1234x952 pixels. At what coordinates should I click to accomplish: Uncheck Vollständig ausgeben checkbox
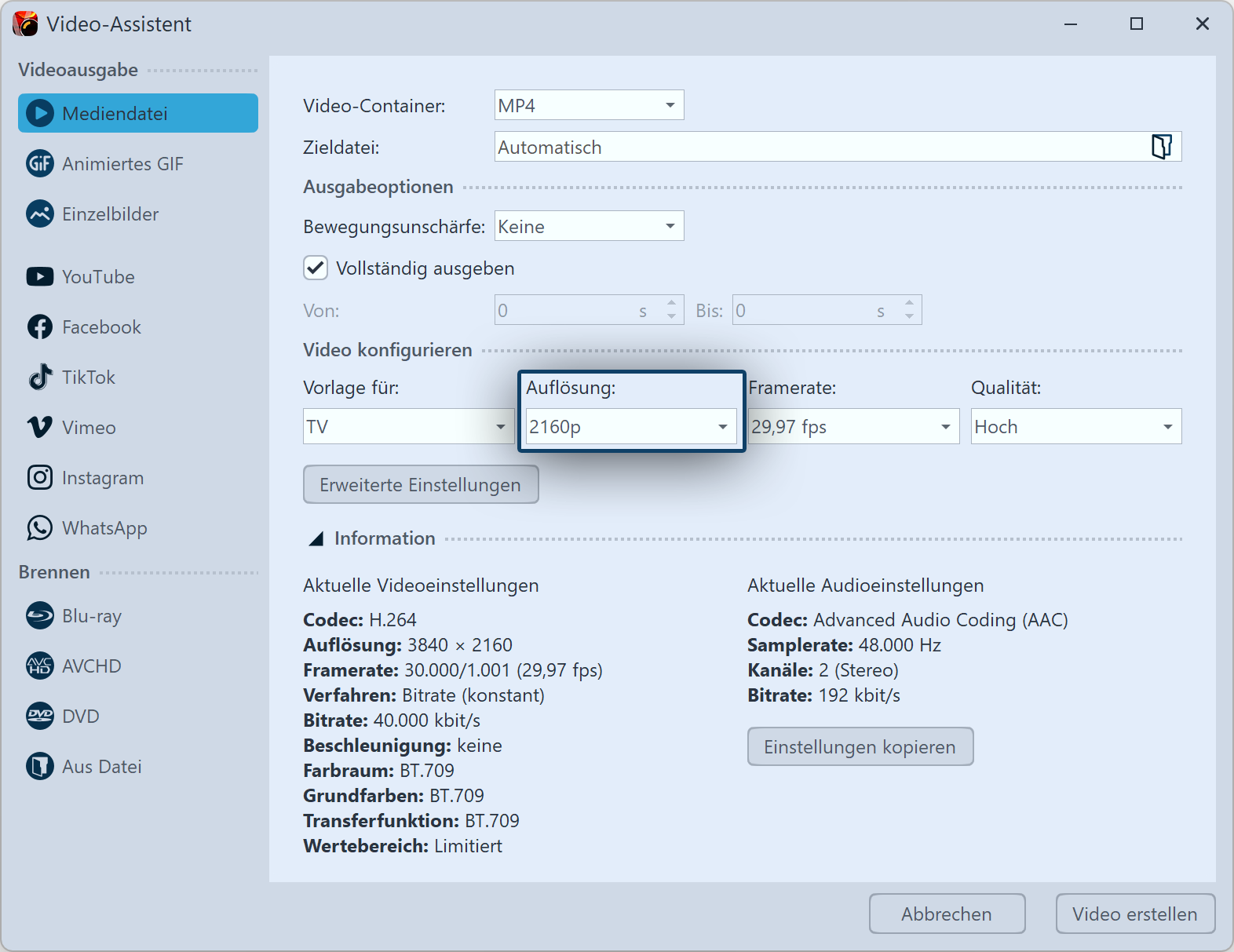(316, 268)
